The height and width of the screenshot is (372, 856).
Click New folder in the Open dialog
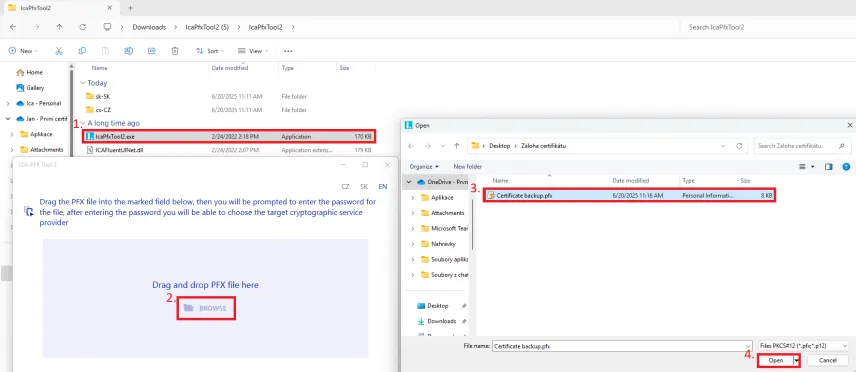pyautogui.click(x=467, y=167)
